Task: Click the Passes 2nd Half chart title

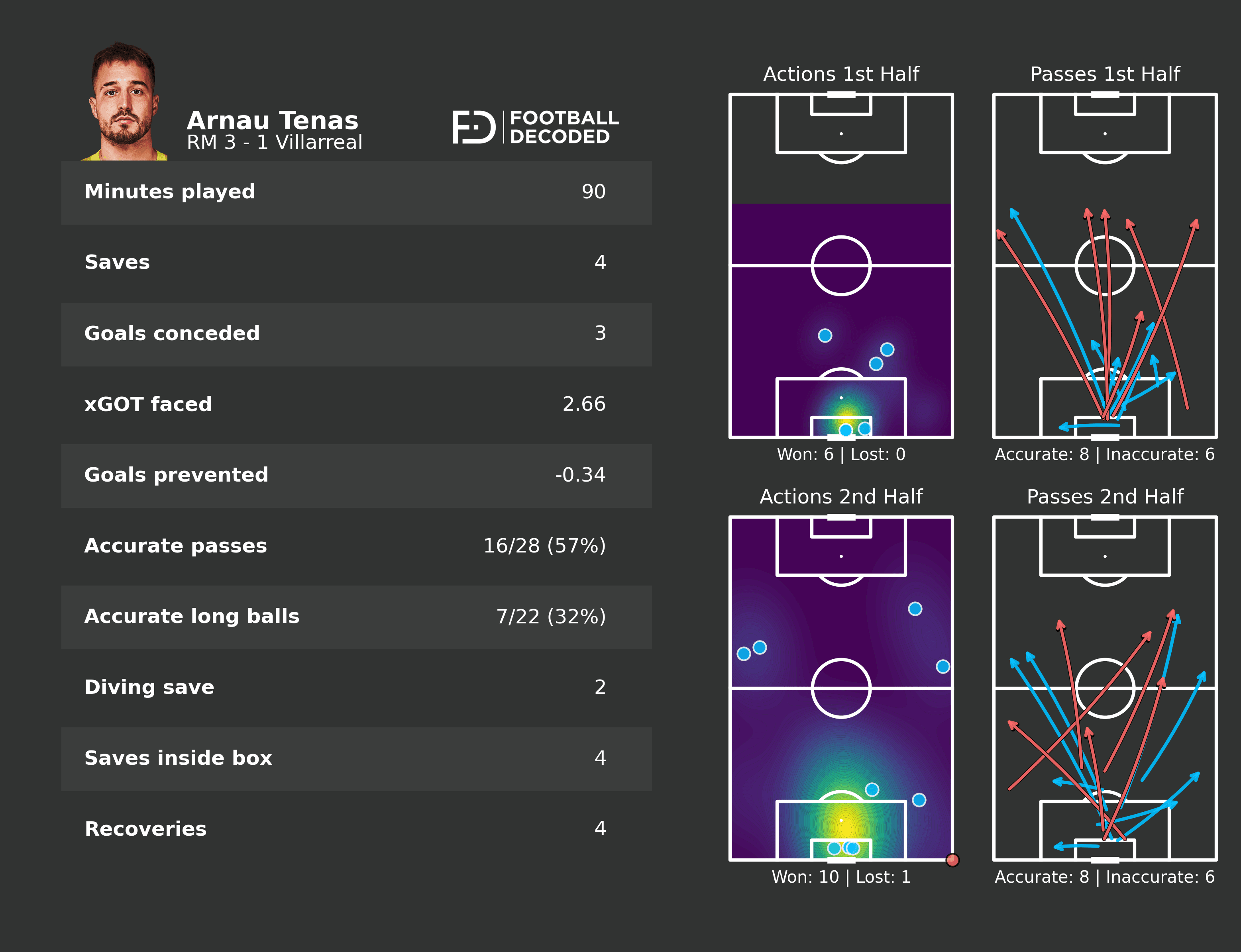Action: click(1104, 497)
